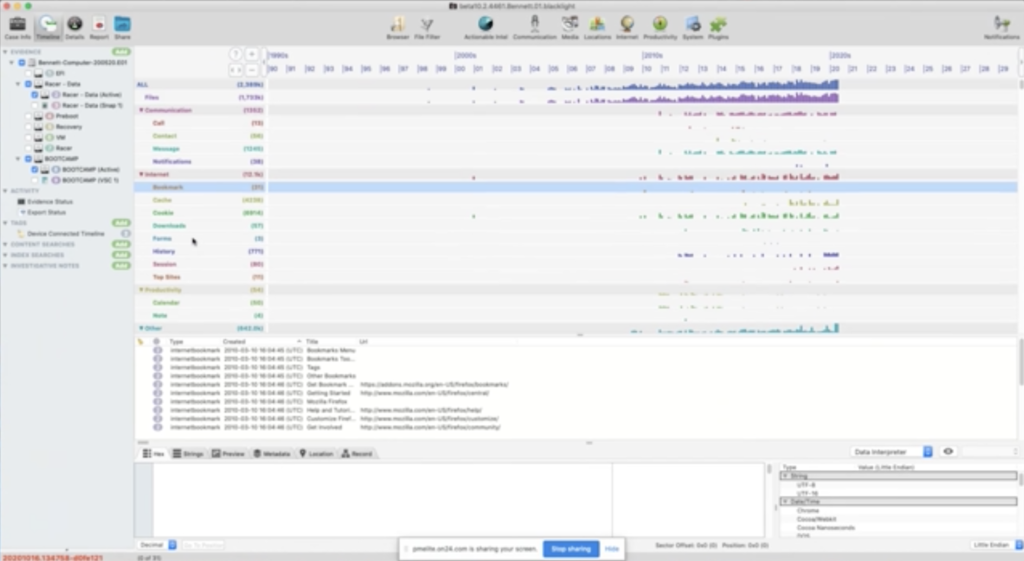Click the Communication toolbar icon

click(x=534, y=26)
